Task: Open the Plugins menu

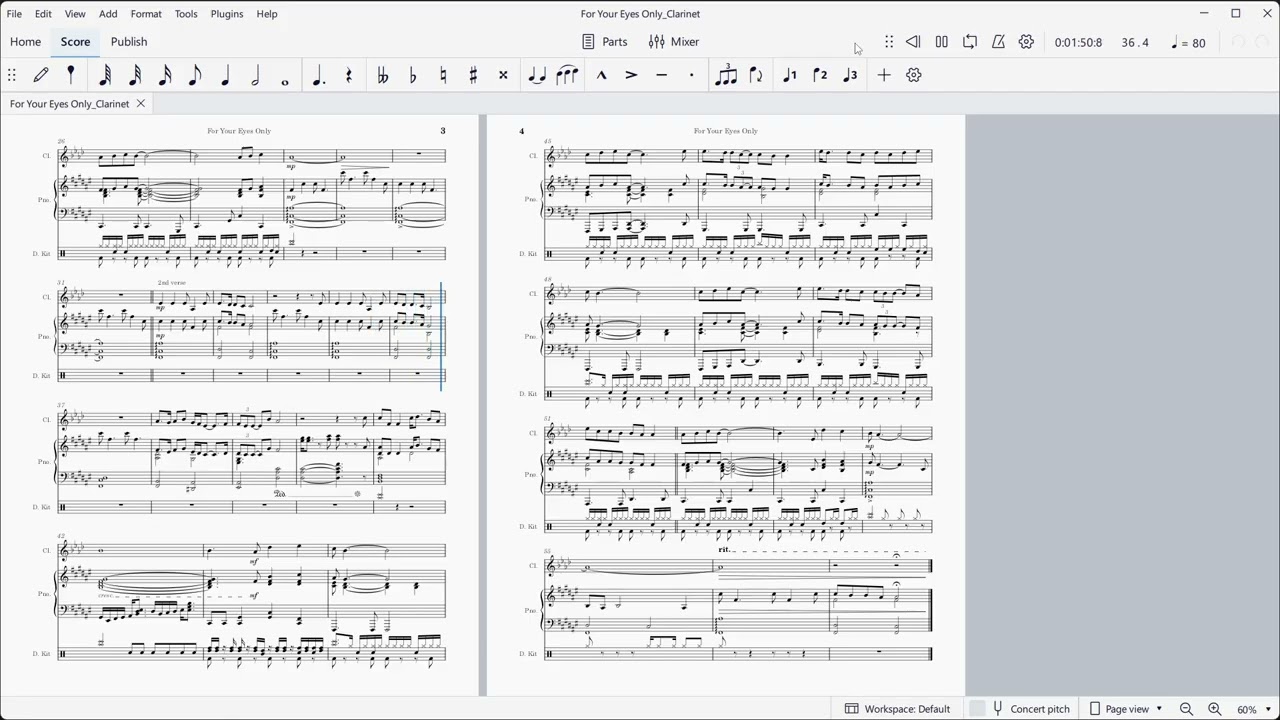Action: tap(227, 14)
